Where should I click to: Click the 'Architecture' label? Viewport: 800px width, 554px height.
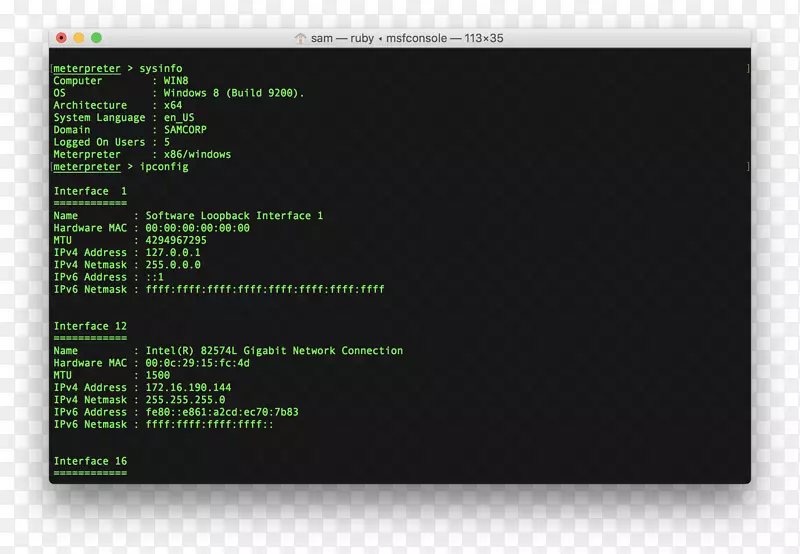point(90,105)
